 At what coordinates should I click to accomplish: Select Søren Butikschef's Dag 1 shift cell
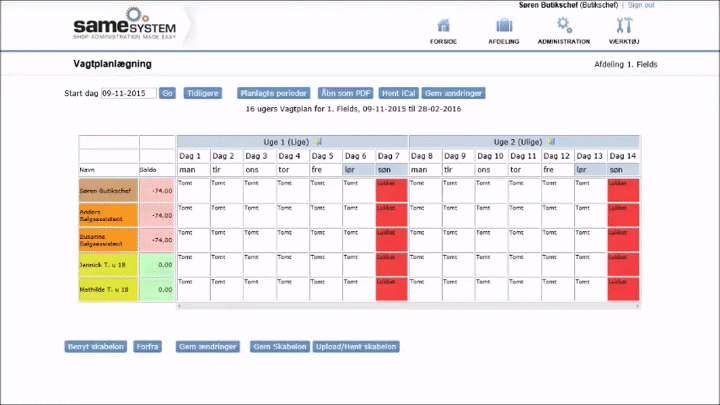(193, 190)
